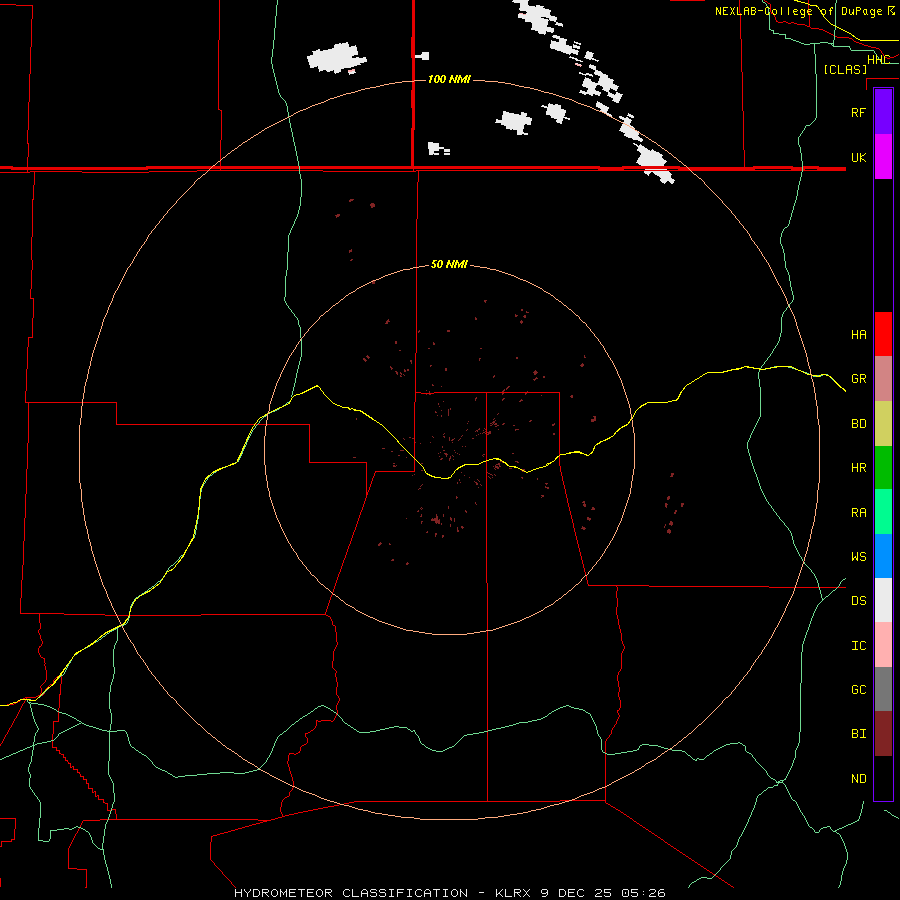Click the HHC label at top right

878,60
